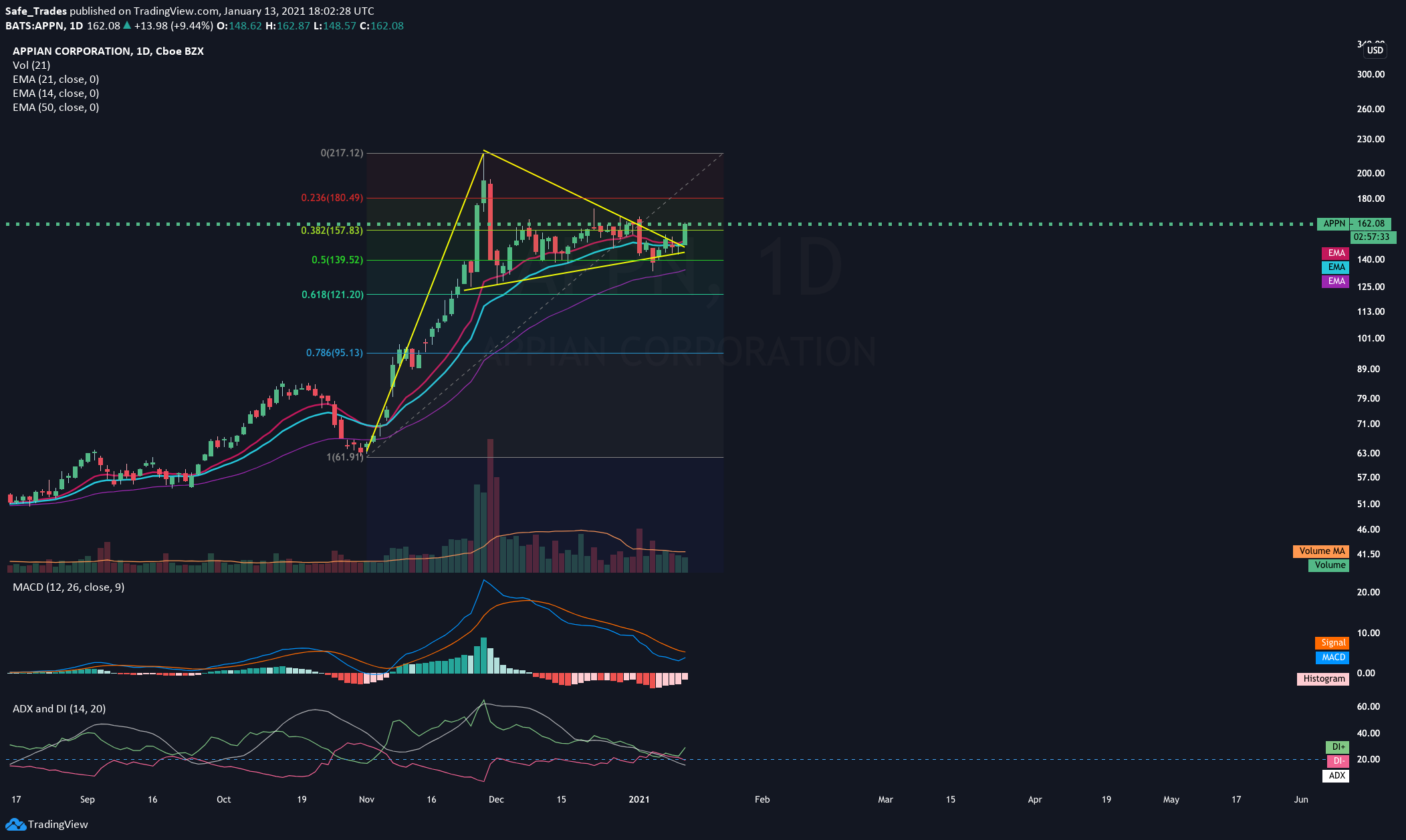The image size is (1406, 840).
Task: Click the orange Signal label
Action: pyautogui.click(x=1332, y=643)
